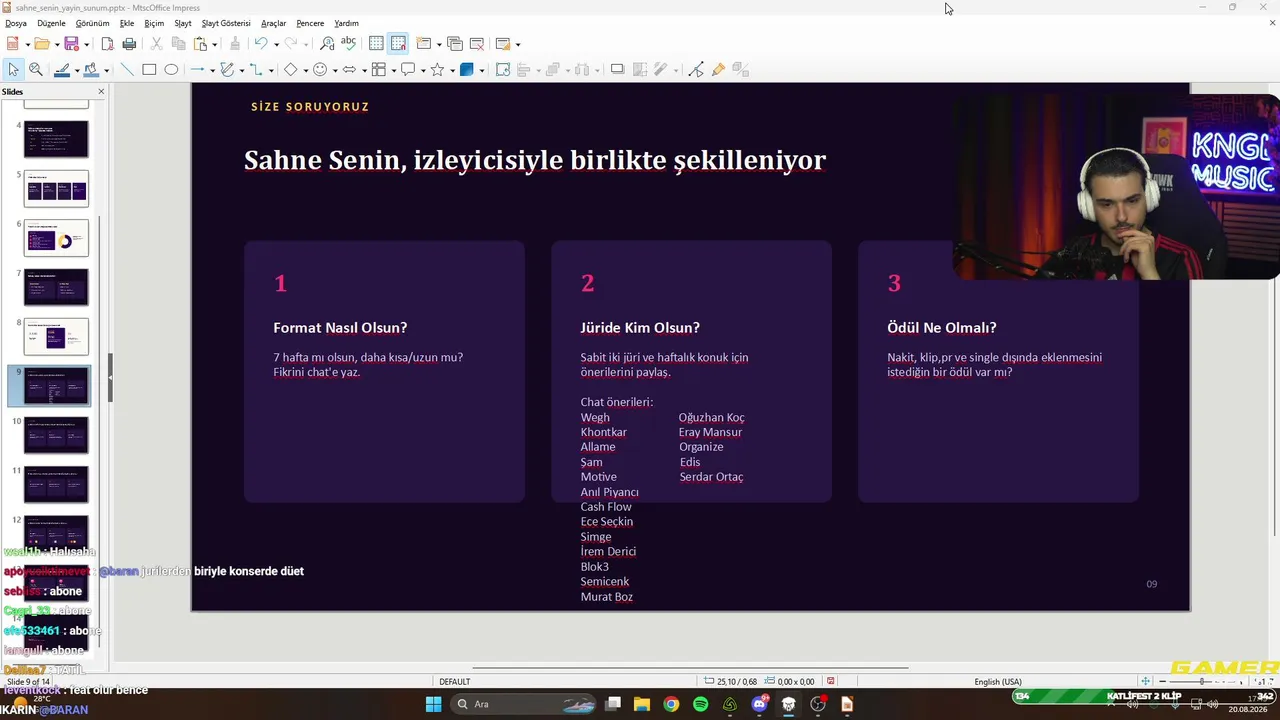This screenshot has width=1280, height=720.
Task: Select slide 10 thumbnail
Action: (56, 435)
